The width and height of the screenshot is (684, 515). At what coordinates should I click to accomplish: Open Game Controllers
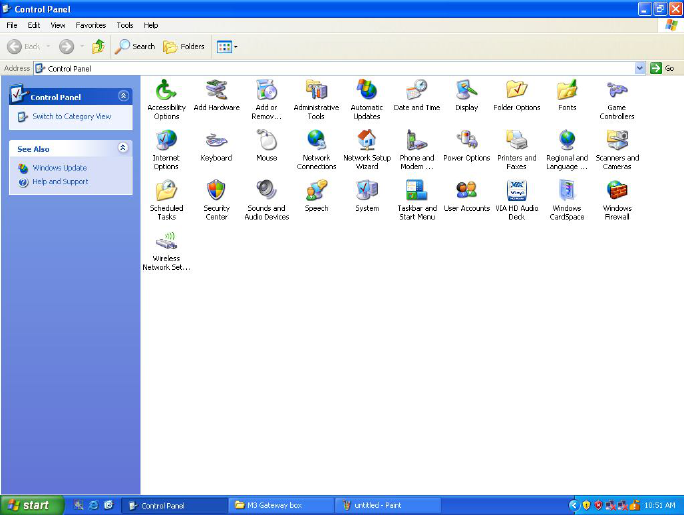(617, 99)
